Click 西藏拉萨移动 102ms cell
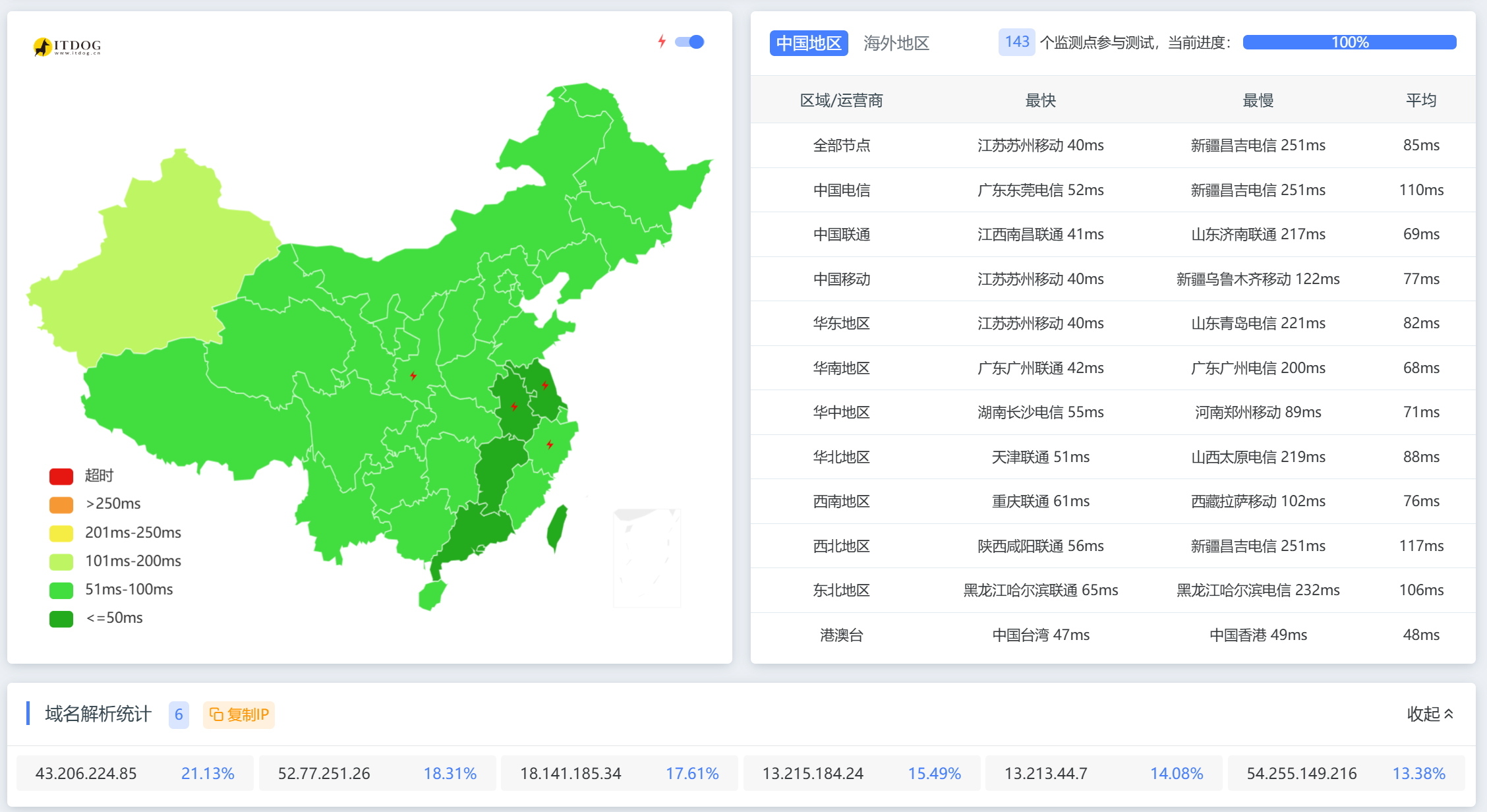 pyautogui.click(x=1258, y=501)
